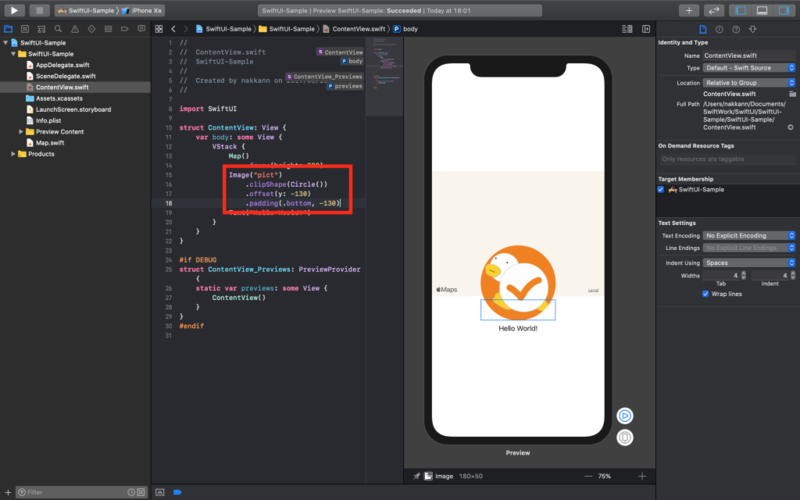Open the related items grid menu

pos(159,29)
